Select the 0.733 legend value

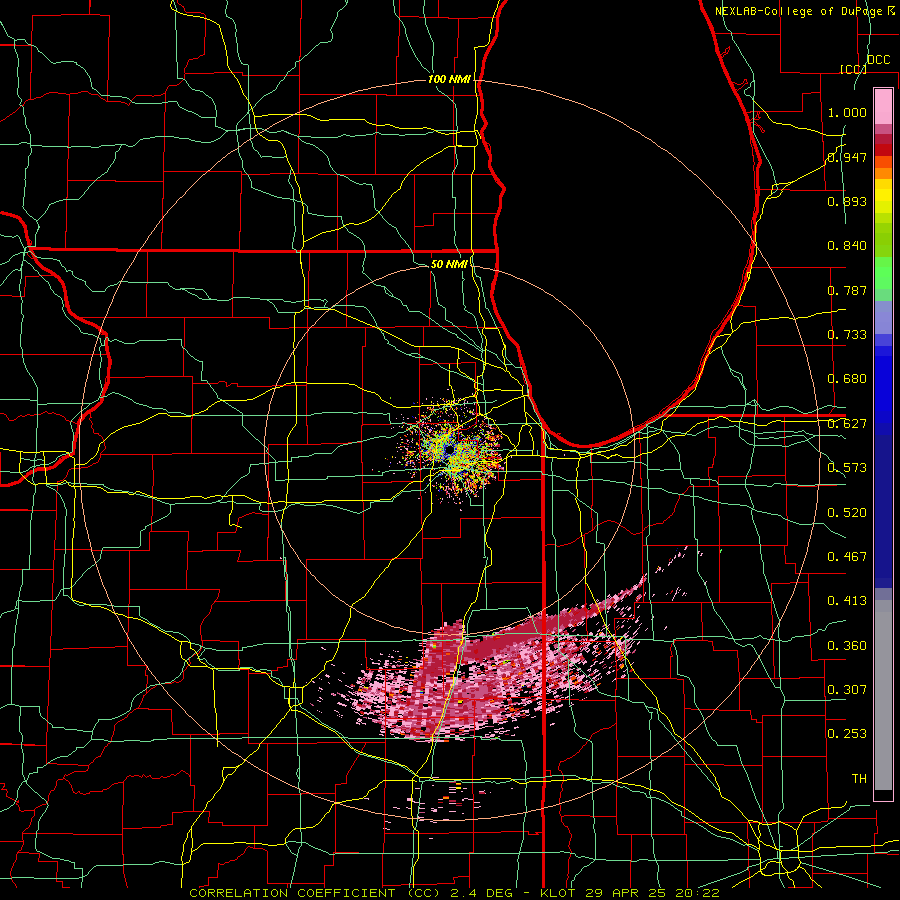[x=847, y=334]
